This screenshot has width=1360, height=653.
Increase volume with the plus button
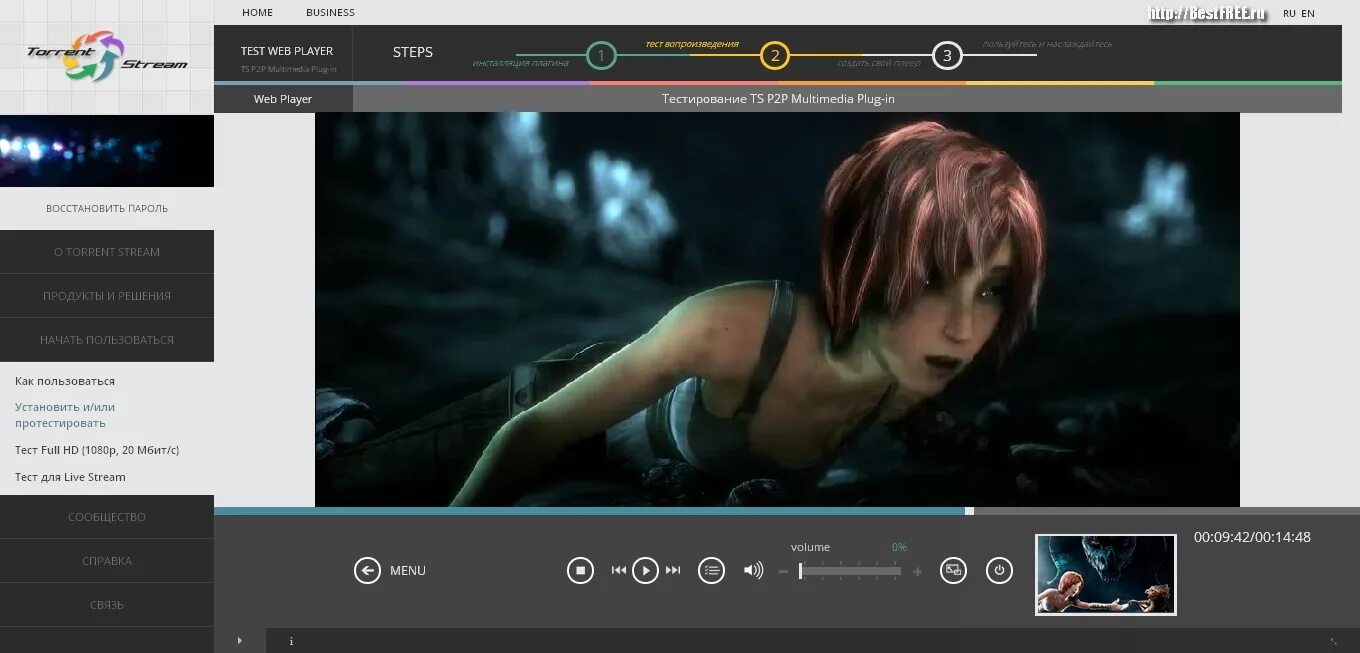[x=917, y=572]
